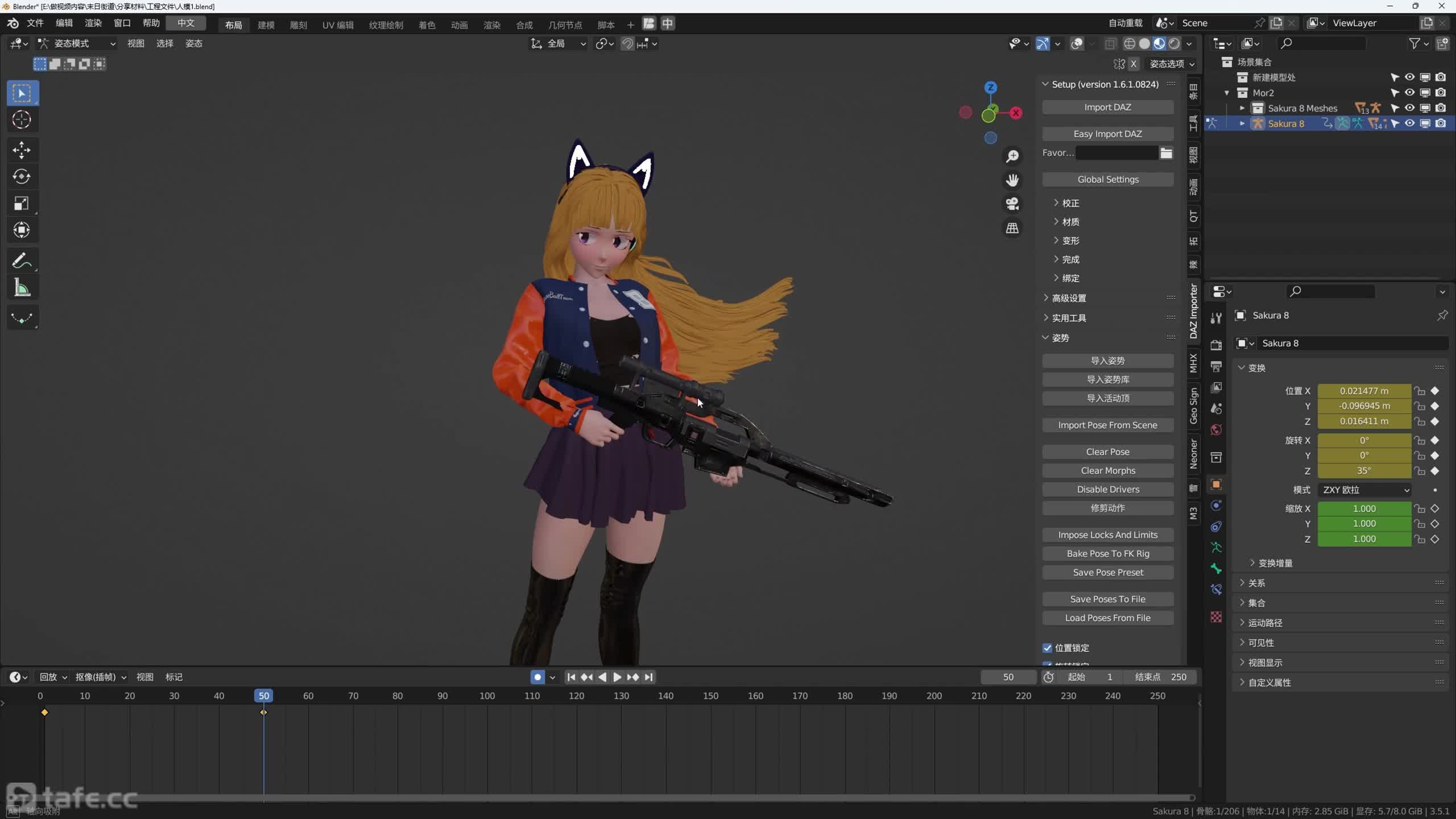Open the Bone Constraints properties tab
This screenshot has width=1456, height=819.
pos(1217,590)
